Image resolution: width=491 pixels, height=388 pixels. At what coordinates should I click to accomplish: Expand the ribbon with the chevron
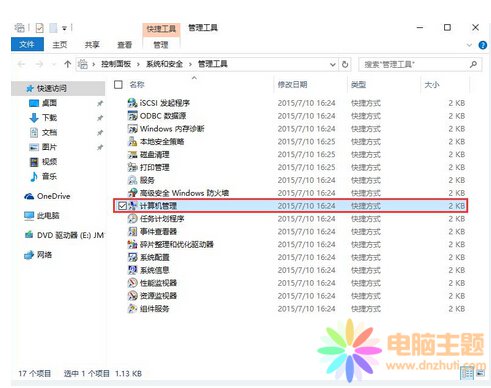pyautogui.click(x=469, y=45)
